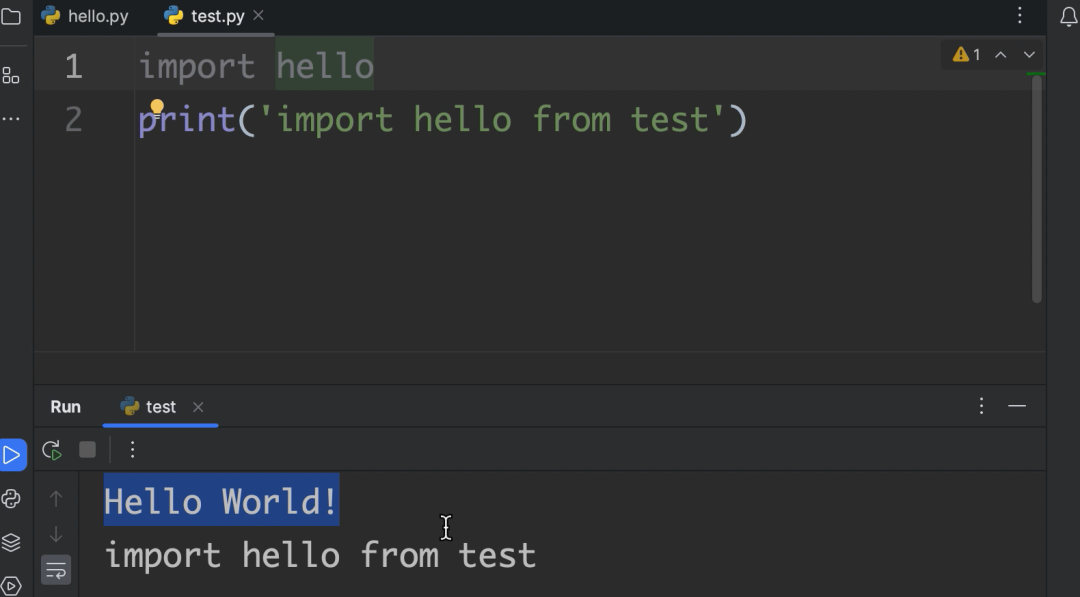Open editor tab options menu
Image resolution: width=1080 pixels, height=597 pixels.
click(x=1020, y=16)
